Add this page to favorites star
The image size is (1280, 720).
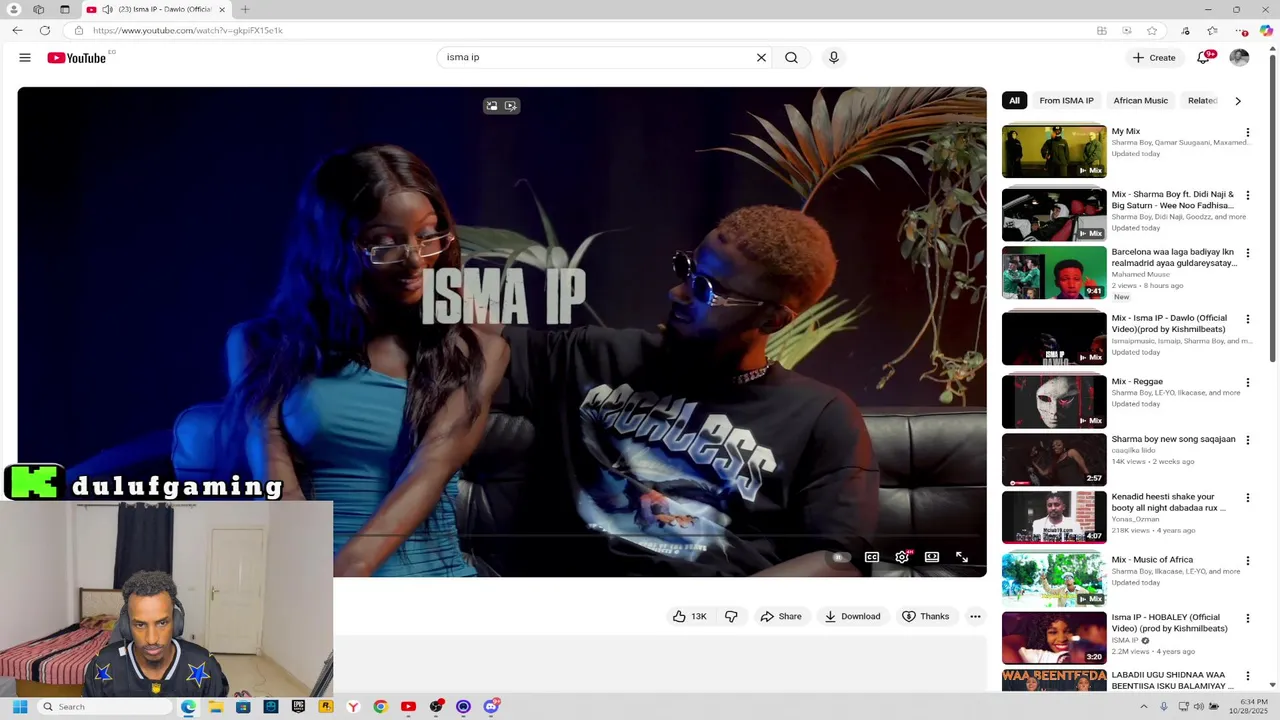click(x=1152, y=31)
